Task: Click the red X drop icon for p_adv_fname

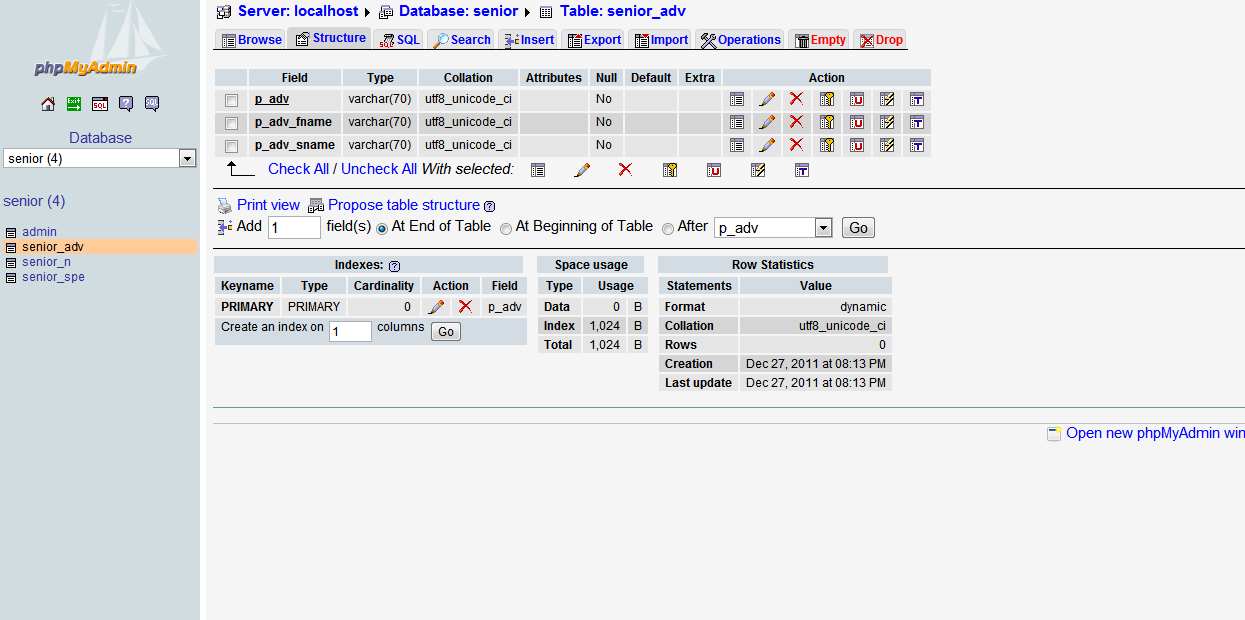Action: [796, 122]
